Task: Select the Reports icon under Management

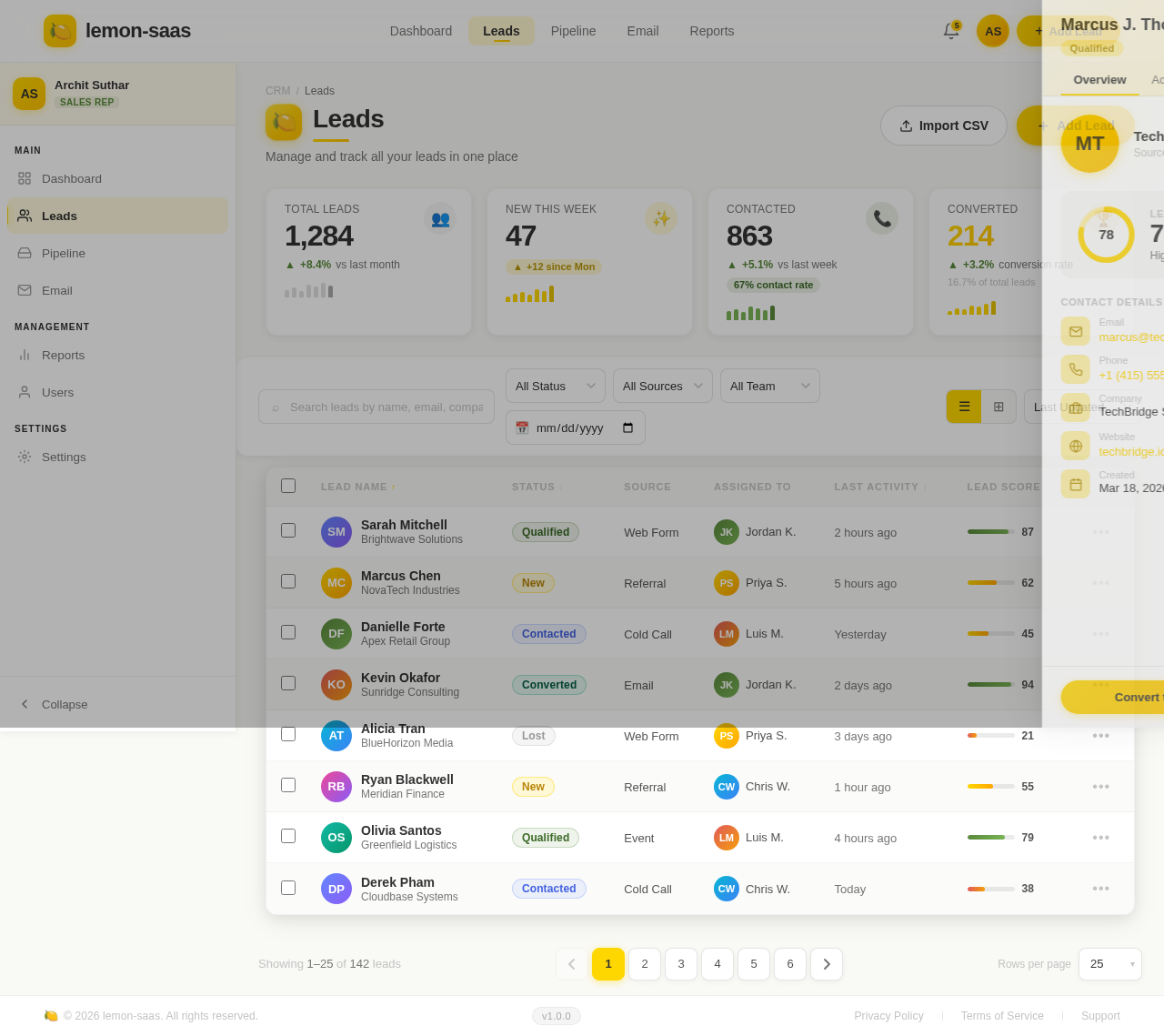Action: (x=23, y=355)
